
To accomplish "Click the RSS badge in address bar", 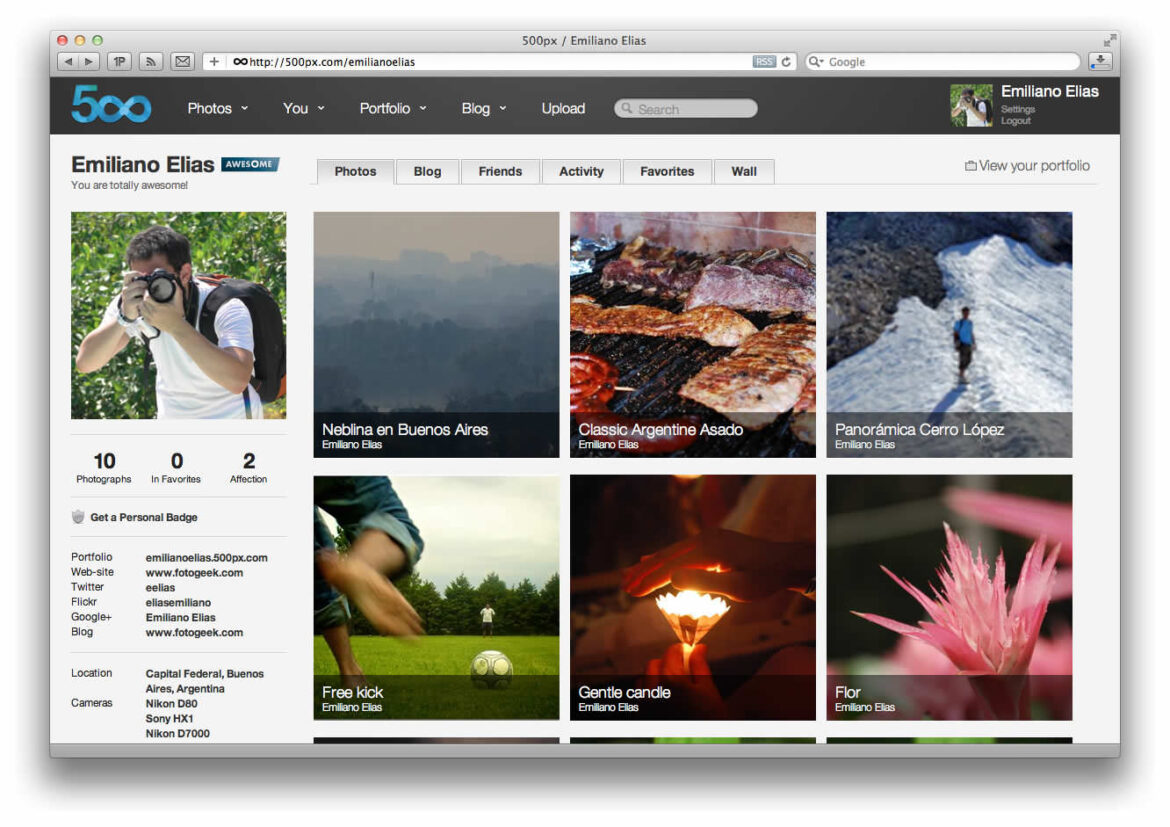I will pos(764,62).
